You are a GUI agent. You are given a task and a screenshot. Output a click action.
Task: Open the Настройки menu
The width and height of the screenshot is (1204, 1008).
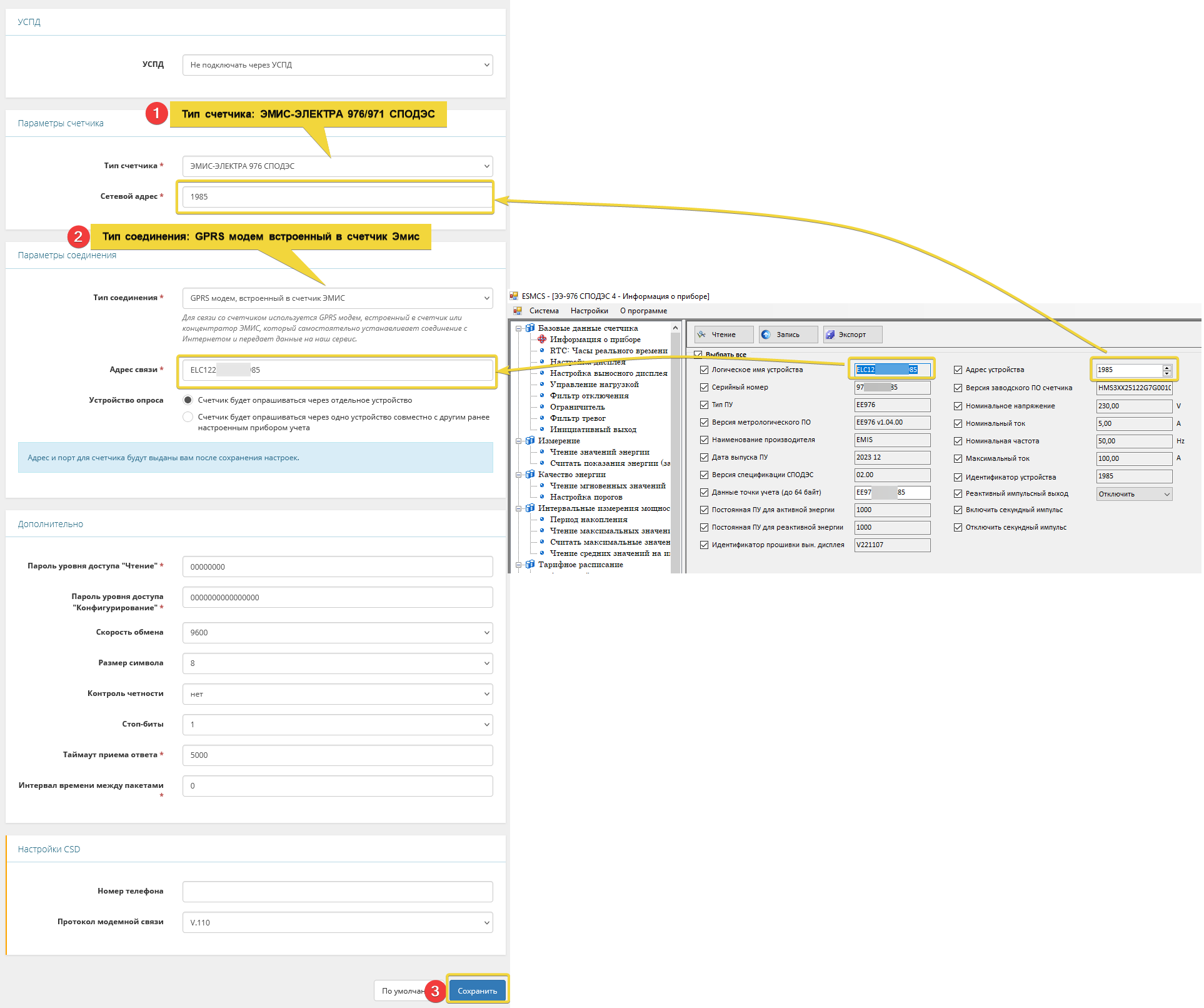[x=589, y=311]
